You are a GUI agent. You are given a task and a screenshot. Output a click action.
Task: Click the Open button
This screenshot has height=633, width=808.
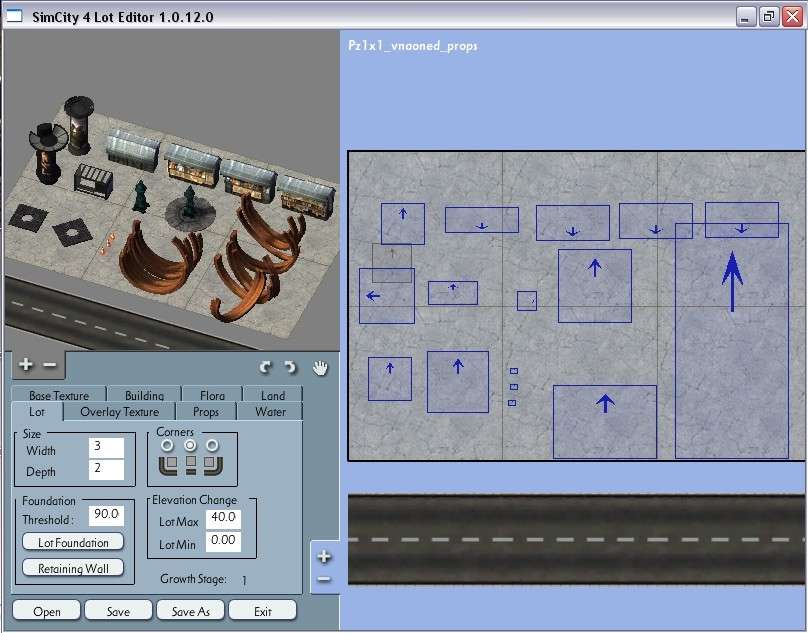click(x=46, y=611)
